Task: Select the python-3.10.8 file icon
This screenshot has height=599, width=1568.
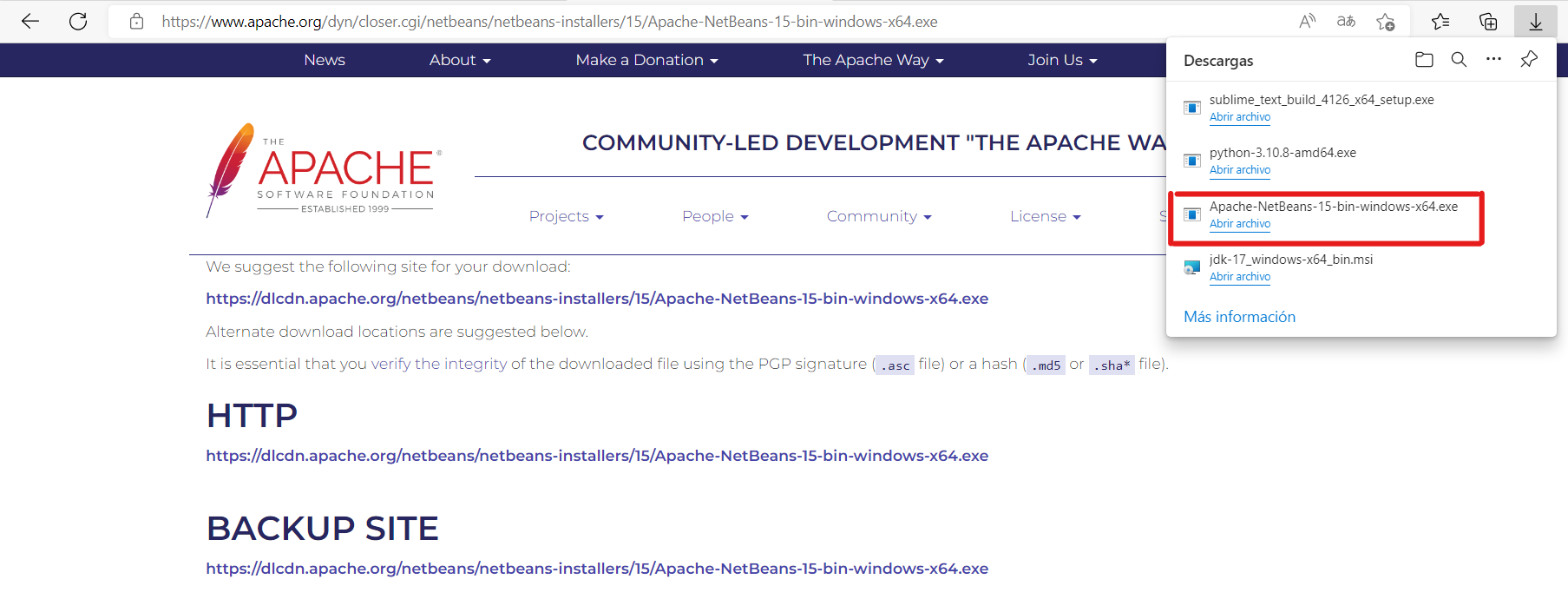Action: click(x=1192, y=161)
